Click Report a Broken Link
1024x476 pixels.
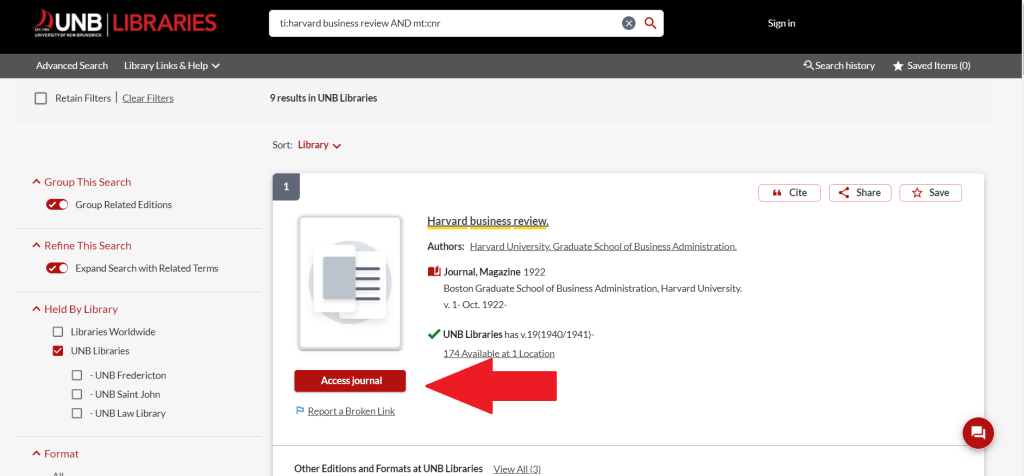351,411
